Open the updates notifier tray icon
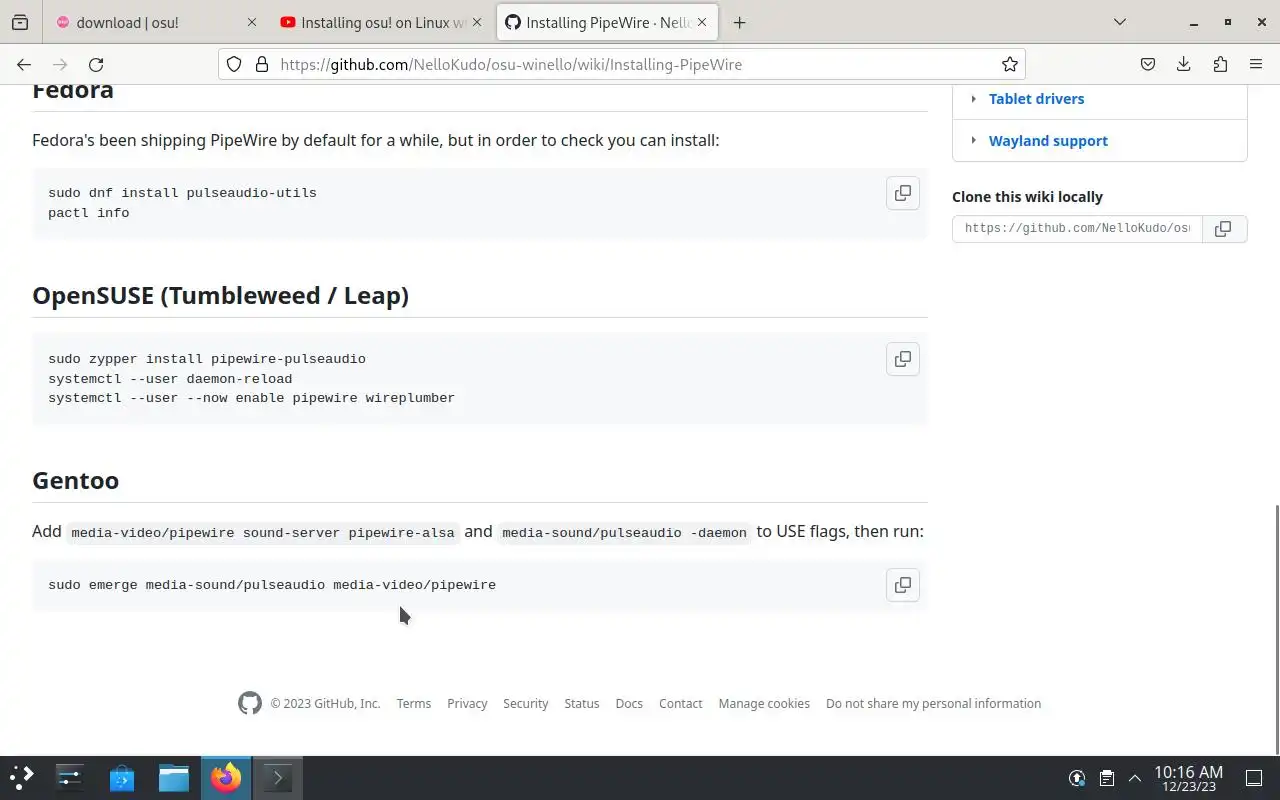The image size is (1280, 800). pos(1077,778)
